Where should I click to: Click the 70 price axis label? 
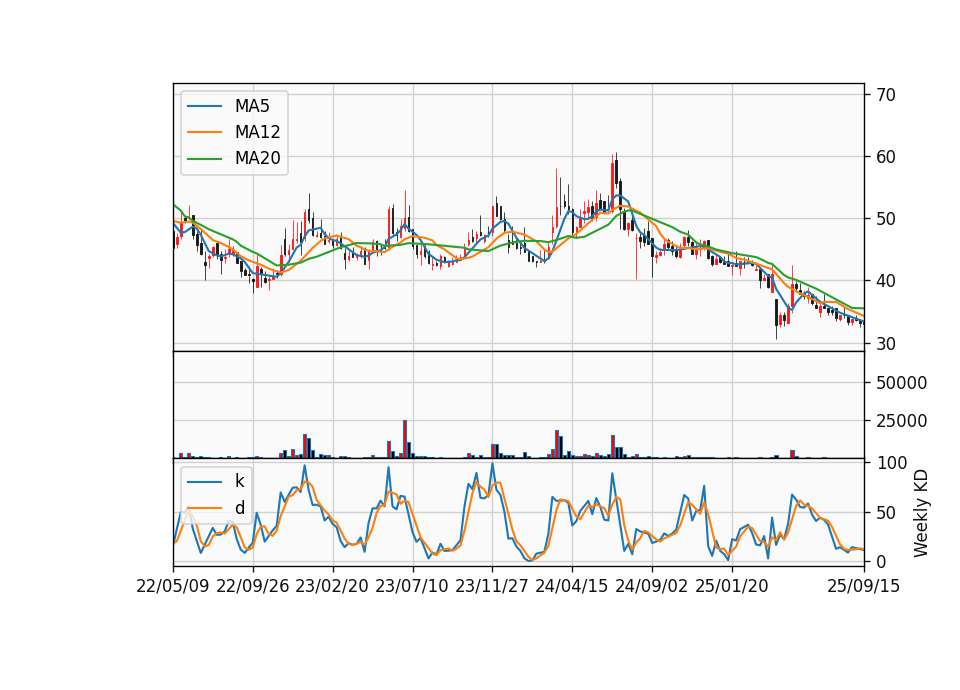(x=886, y=95)
